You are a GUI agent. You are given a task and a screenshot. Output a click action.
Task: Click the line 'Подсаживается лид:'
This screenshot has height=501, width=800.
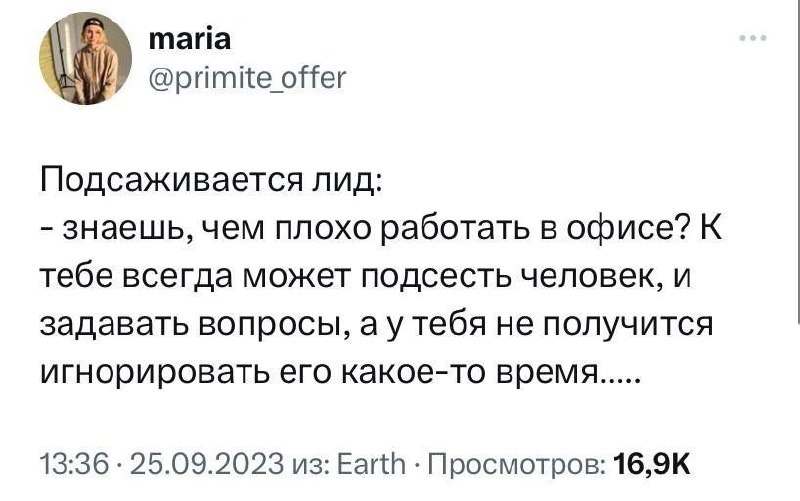[211, 182]
